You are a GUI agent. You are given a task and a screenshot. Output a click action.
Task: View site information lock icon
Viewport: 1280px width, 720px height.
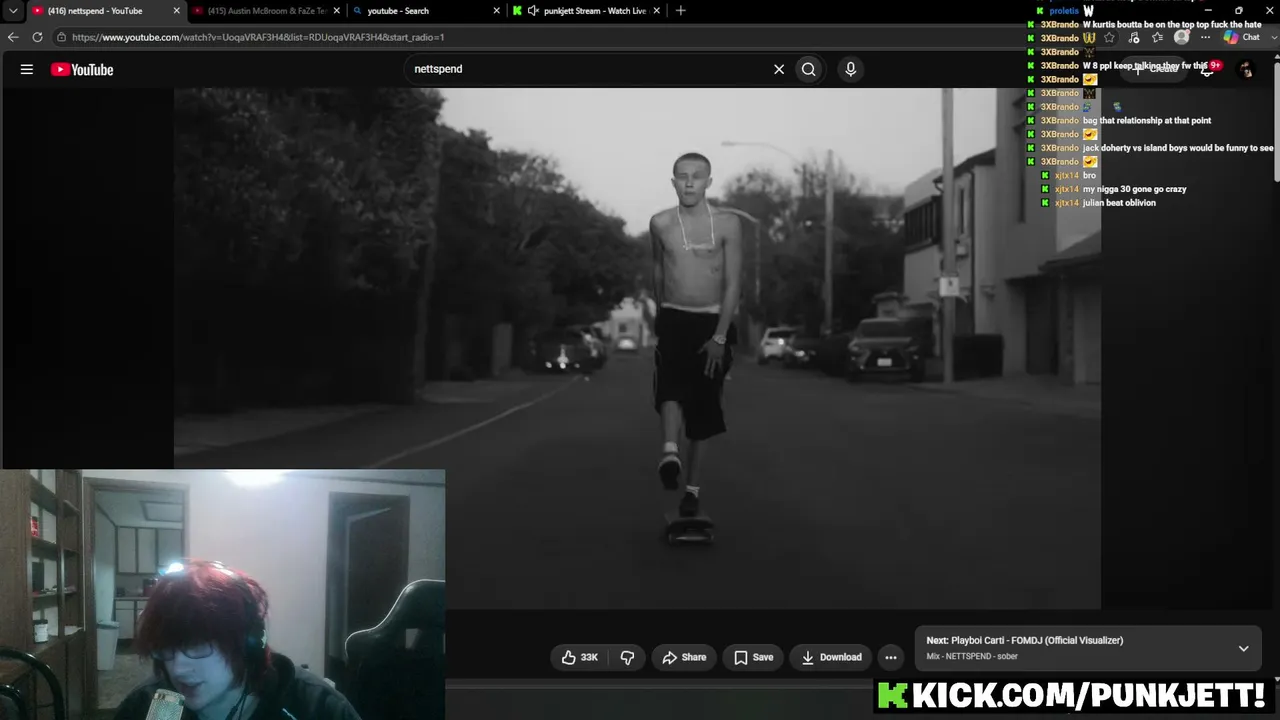click(62, 37)
